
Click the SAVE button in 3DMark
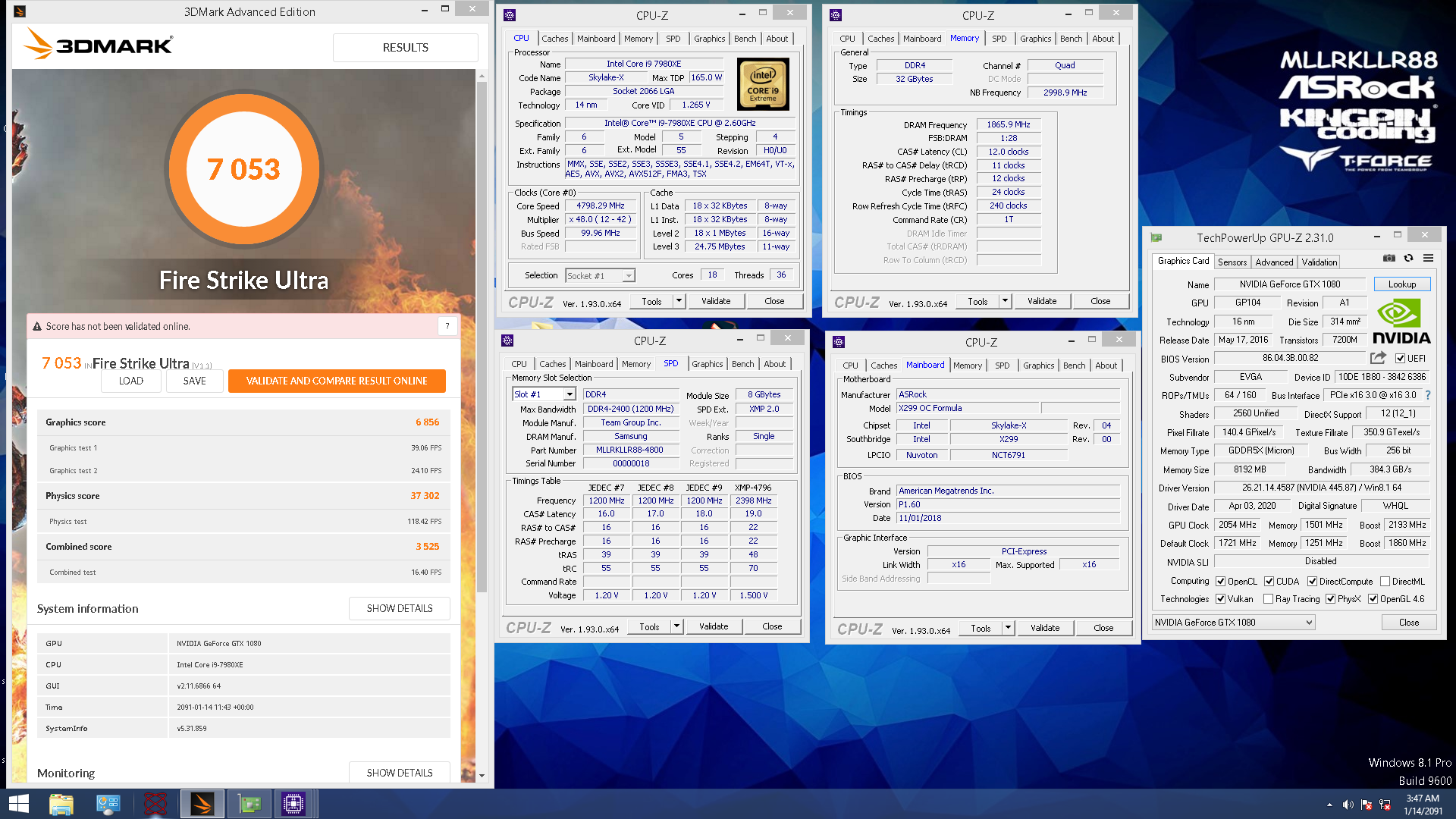click(x=194, y=381)
